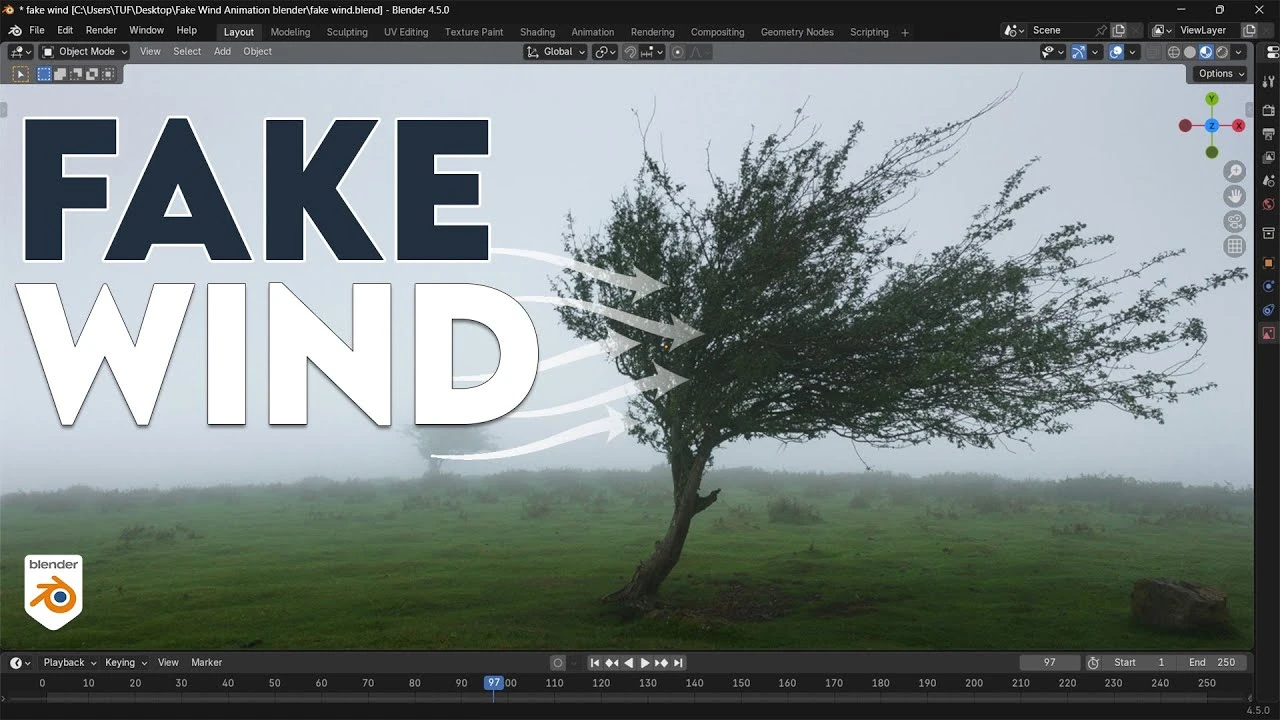Image resolution: width=1280 pixels, height=720 pixels.
Task: Choose the Set new selection mode icon
Action: point(44,74)
